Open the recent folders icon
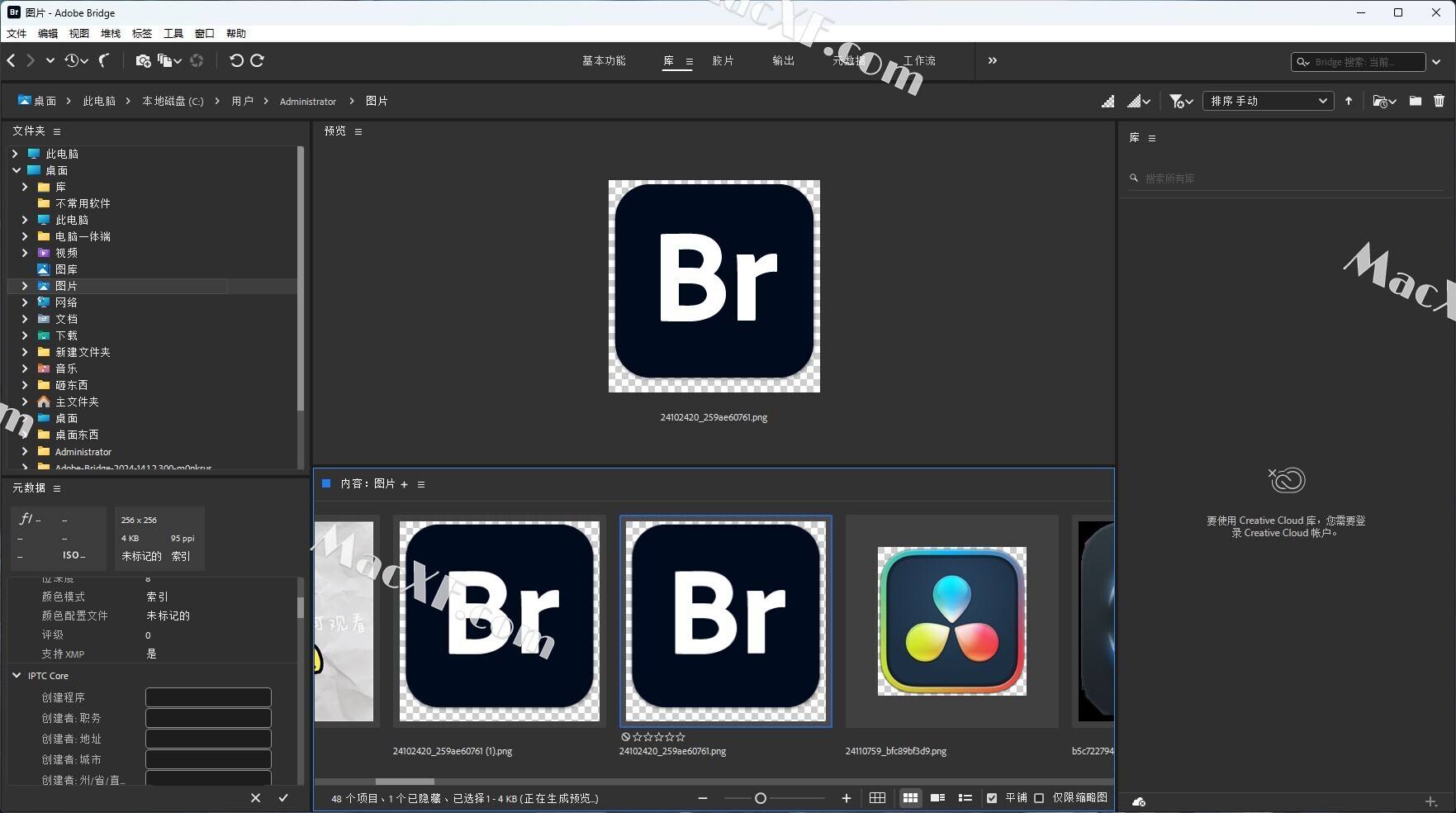This screenshot has height=813, width=1456. [1384, 101]
